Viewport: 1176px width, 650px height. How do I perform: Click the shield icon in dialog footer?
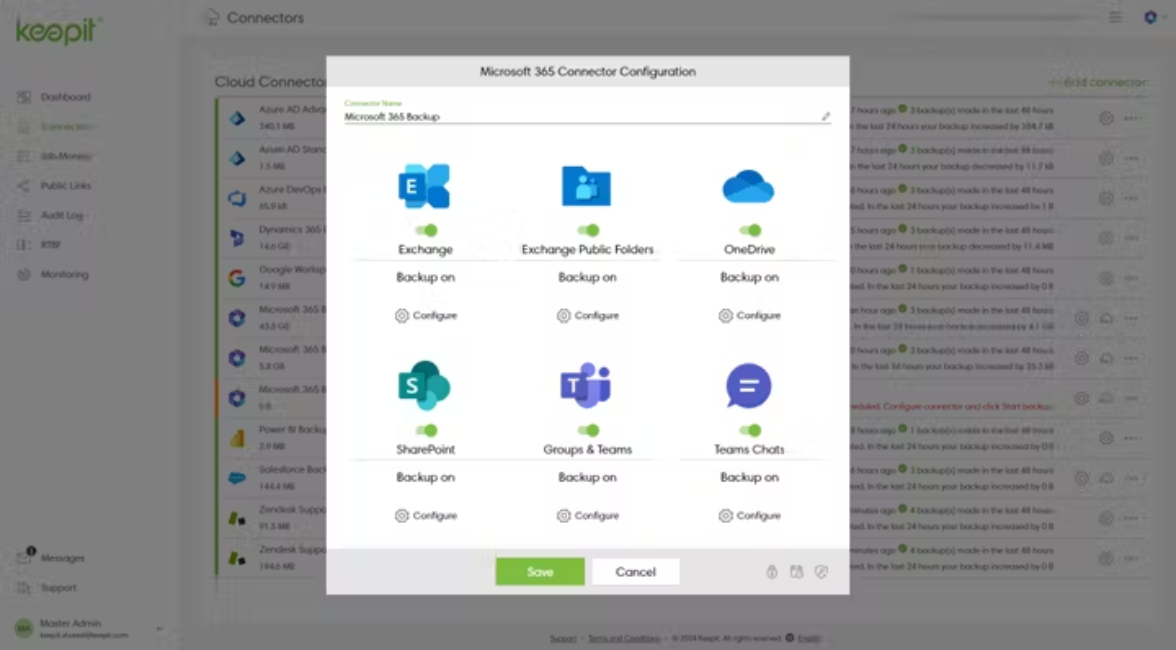821,572
